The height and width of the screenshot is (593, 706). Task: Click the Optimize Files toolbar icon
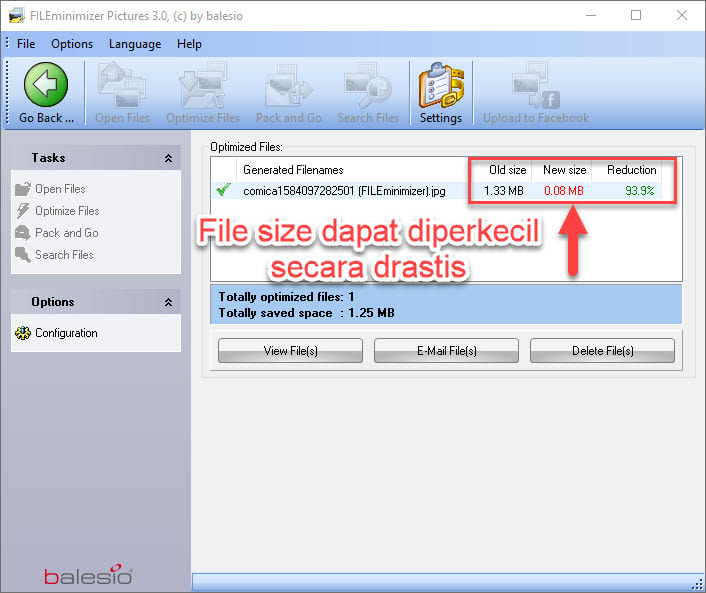[x=203, y=86]
